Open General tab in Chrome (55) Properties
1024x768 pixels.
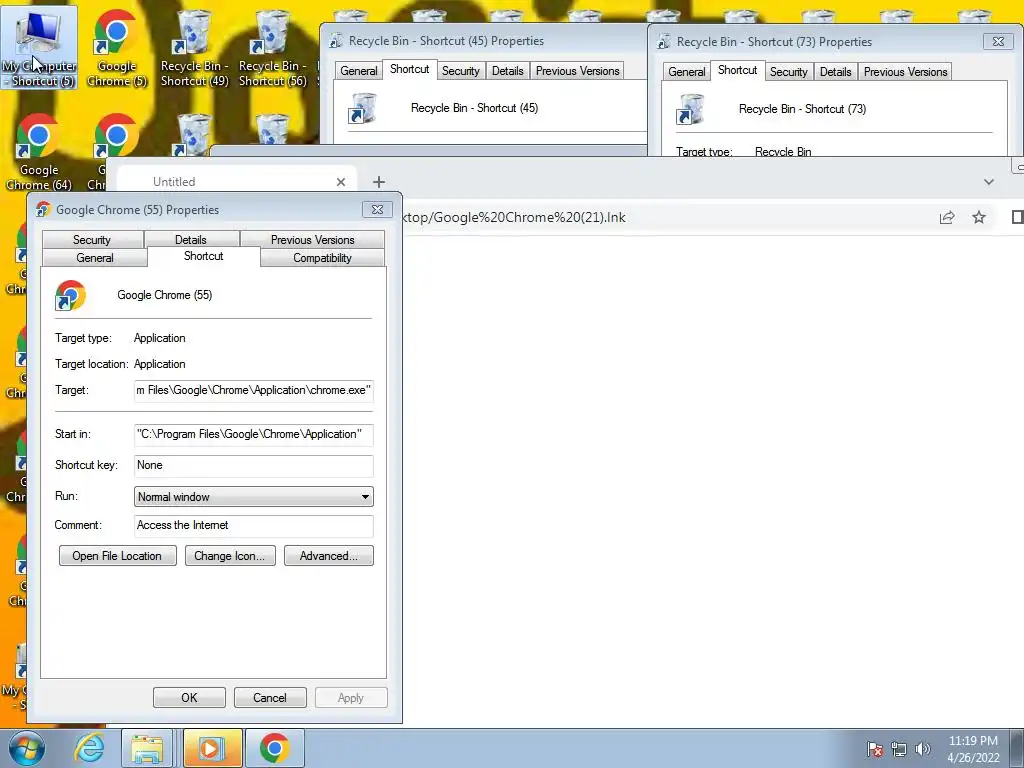[x=95, y=258]
